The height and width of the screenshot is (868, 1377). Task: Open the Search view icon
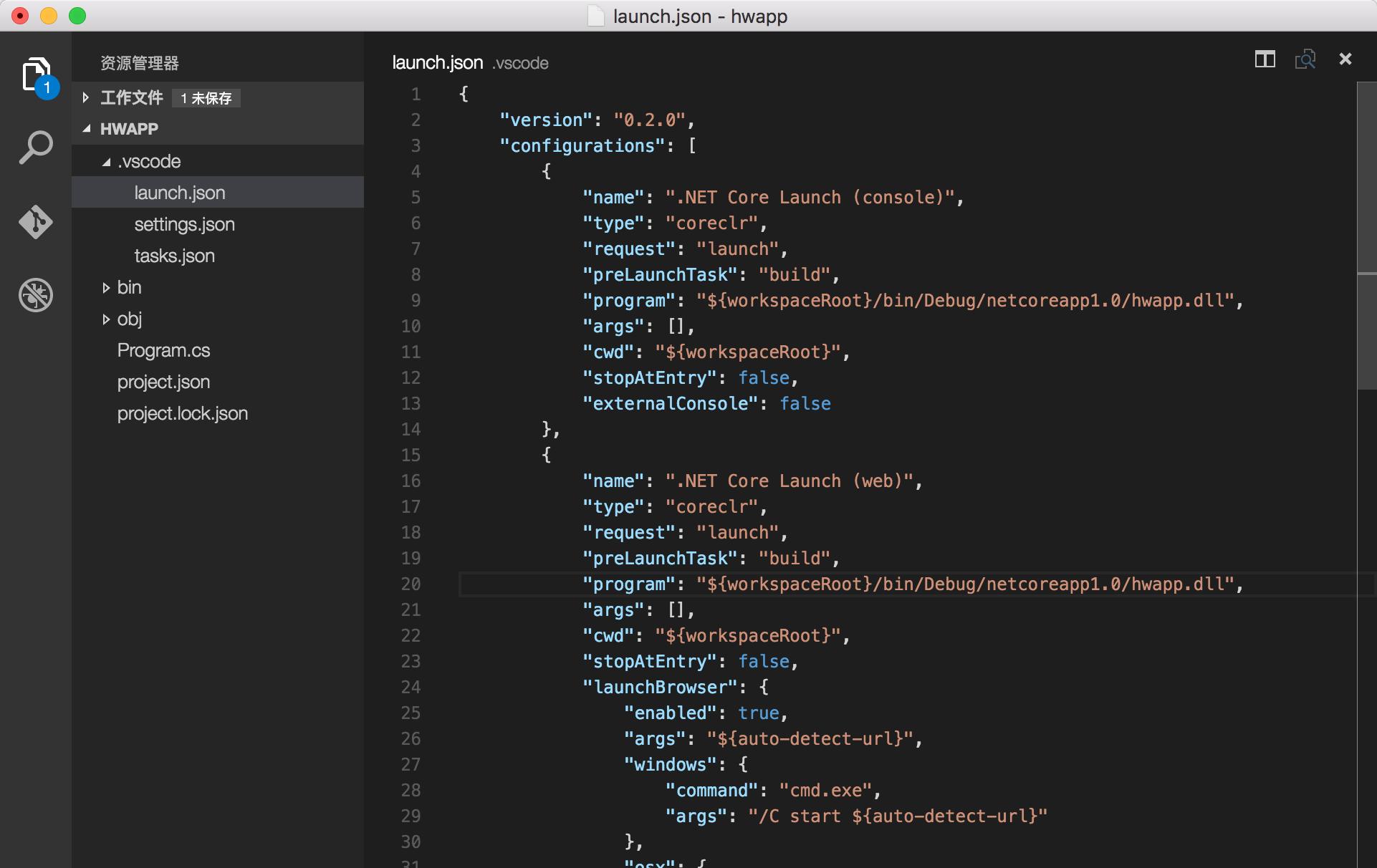(x=36, y=148)
